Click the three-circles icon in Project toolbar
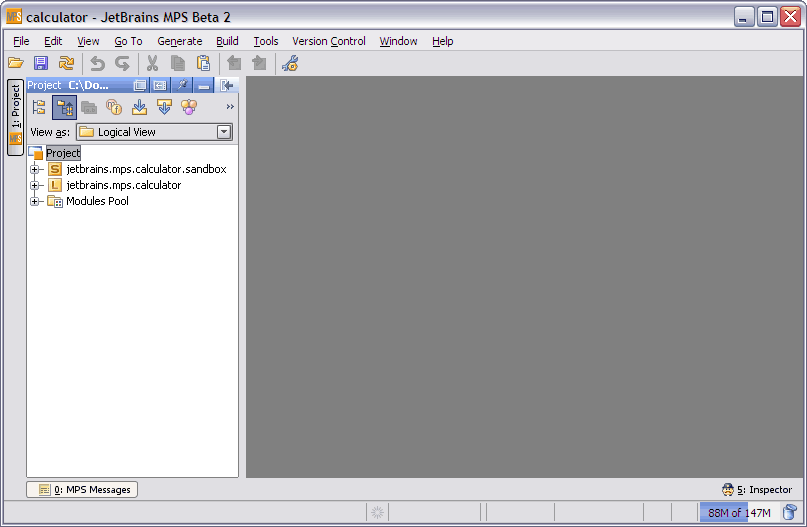This screenshot has height=527, width=807. coord(189,107)
